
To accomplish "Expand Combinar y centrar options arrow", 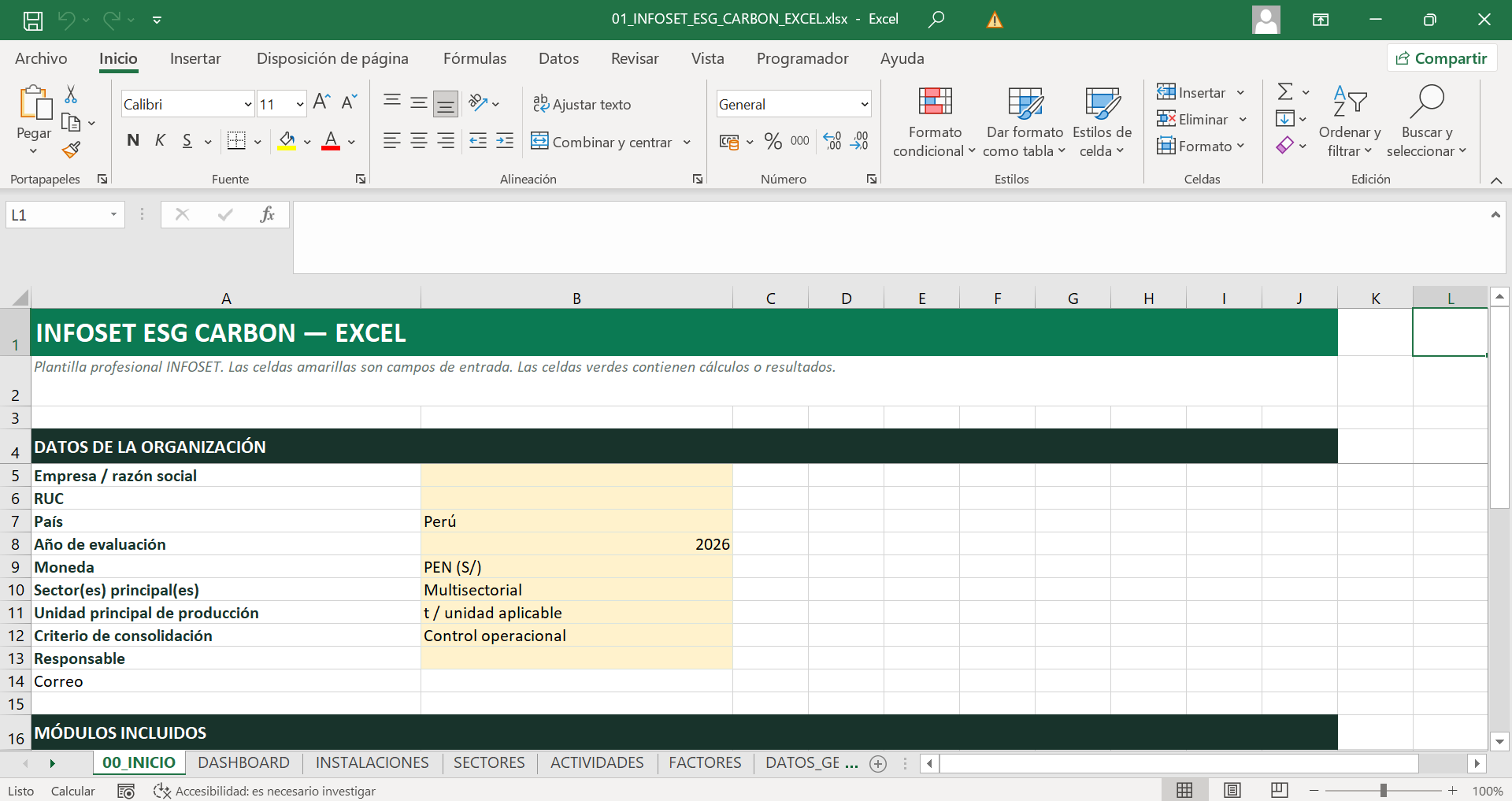I will click(x=687, y=142).
